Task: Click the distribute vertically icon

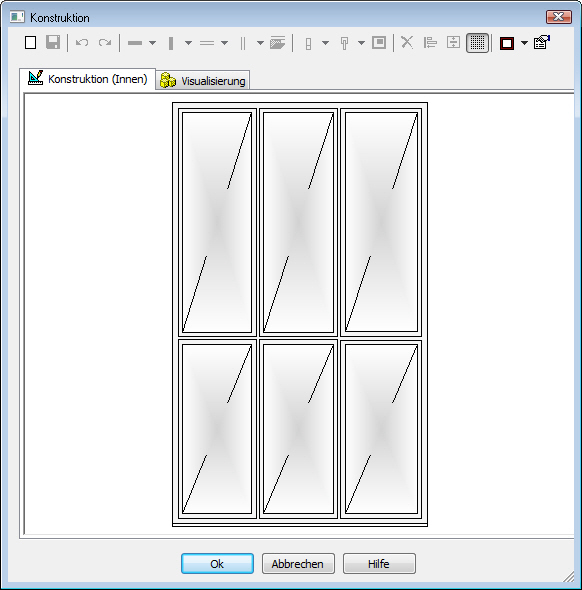Action: [x=453, y=43]
